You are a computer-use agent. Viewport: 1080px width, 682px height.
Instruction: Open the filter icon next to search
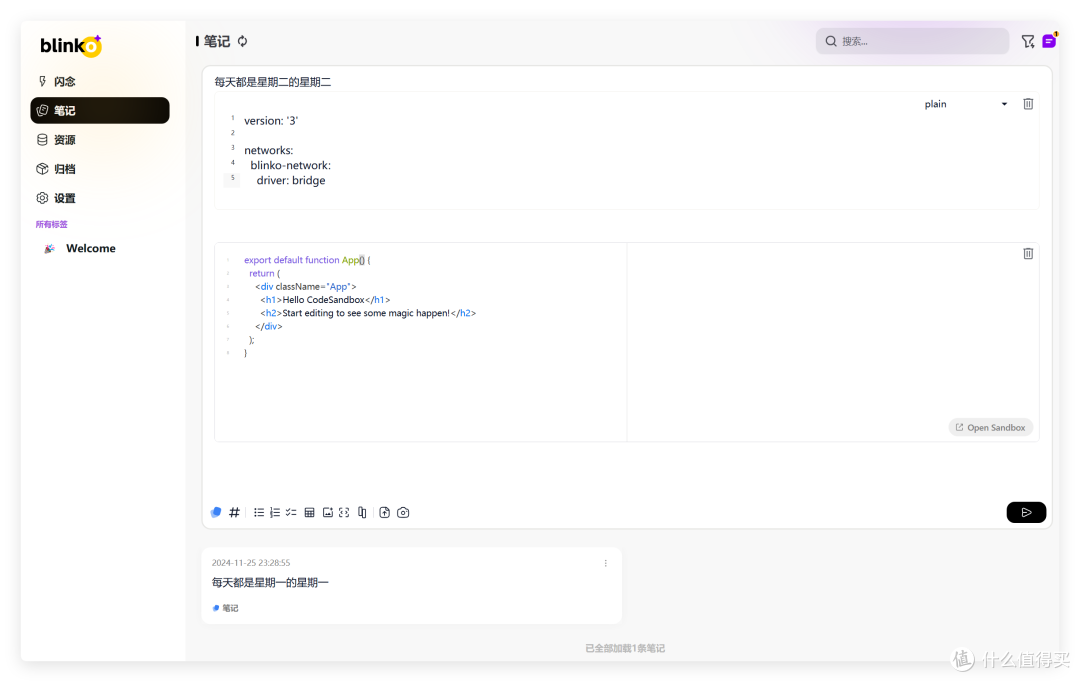point(1027,41)
